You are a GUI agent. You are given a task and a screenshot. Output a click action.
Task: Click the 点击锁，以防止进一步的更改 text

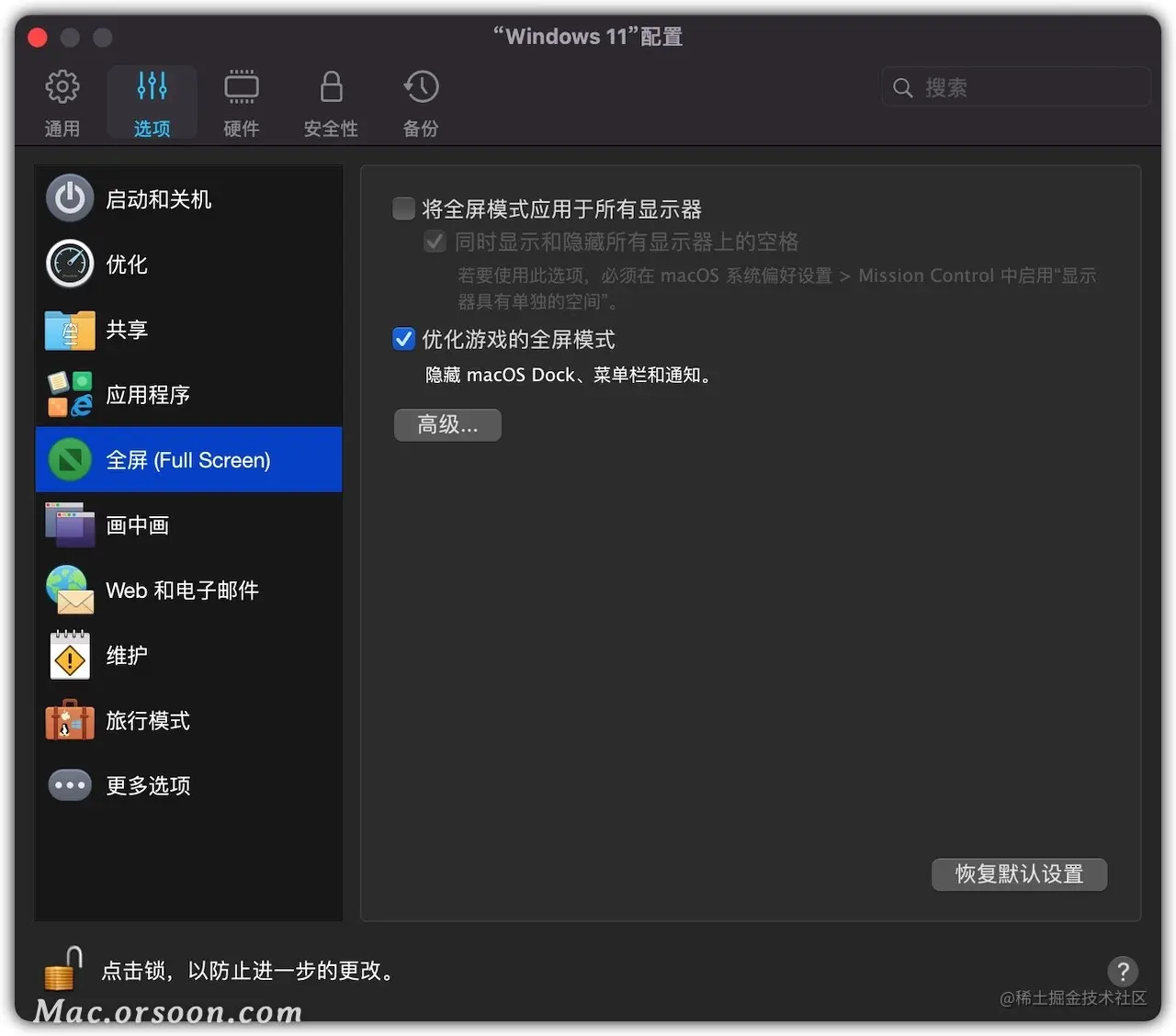tap(250, 971)
